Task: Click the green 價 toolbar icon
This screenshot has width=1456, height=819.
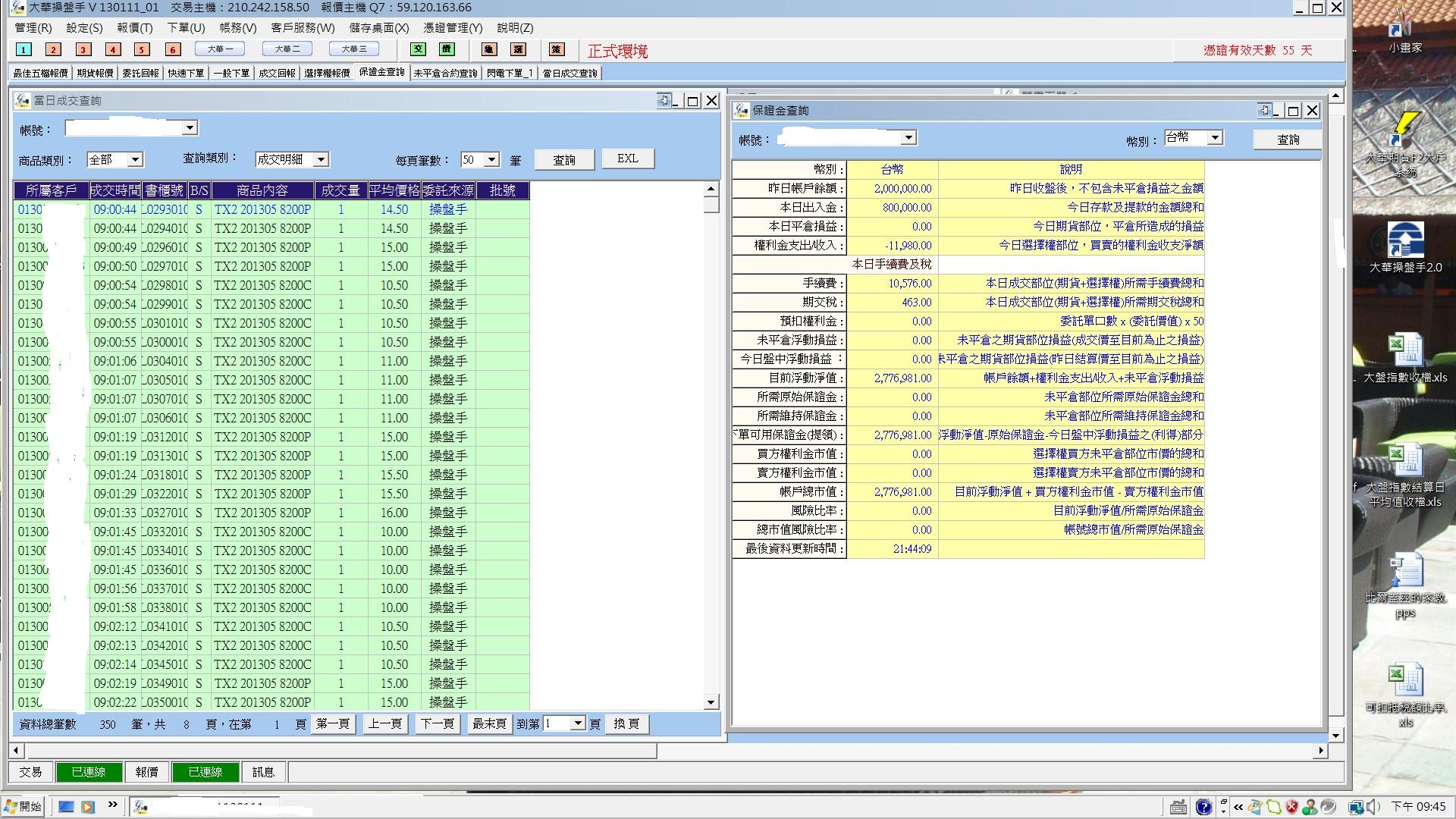Action: [447, 49]
